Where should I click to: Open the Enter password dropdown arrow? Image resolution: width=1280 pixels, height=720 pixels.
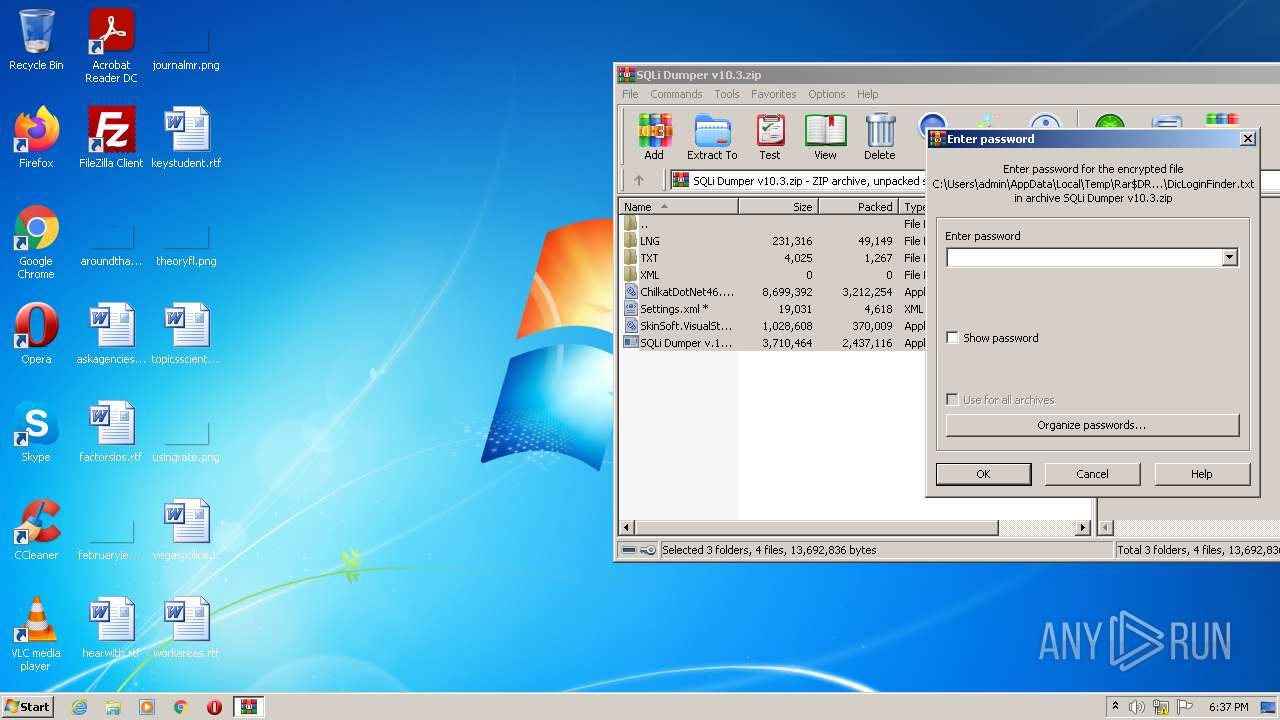click(1230, 258)
